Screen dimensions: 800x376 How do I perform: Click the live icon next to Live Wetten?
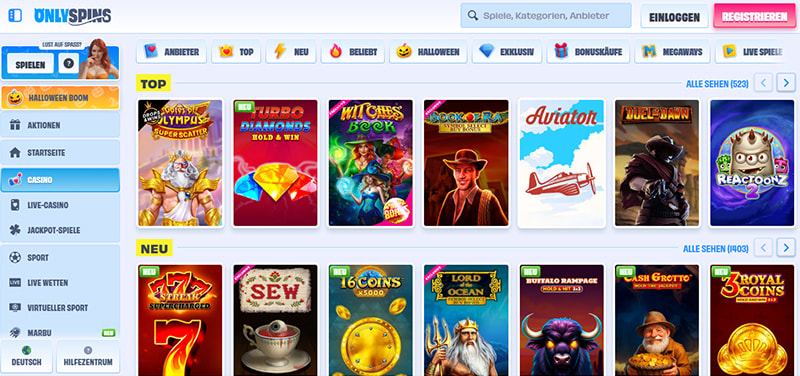(15, 283)
